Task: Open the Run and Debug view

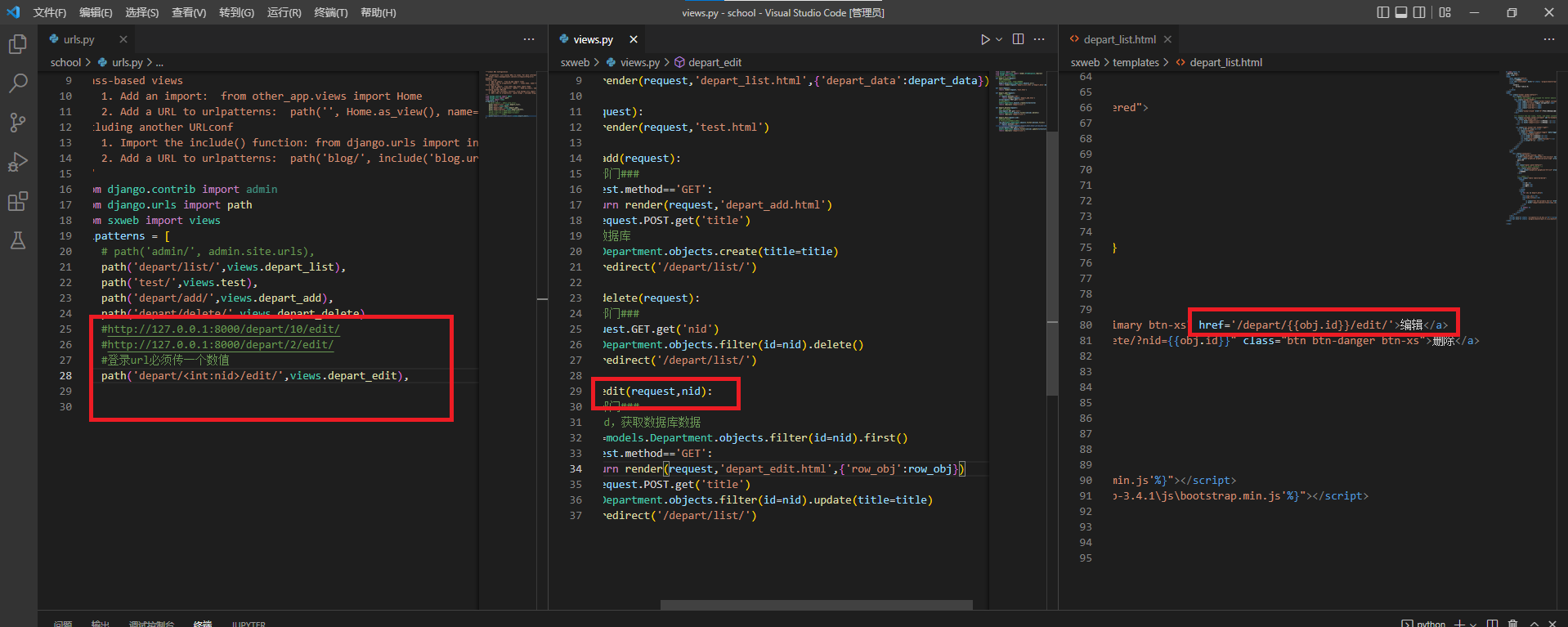Action: [18, 162]
